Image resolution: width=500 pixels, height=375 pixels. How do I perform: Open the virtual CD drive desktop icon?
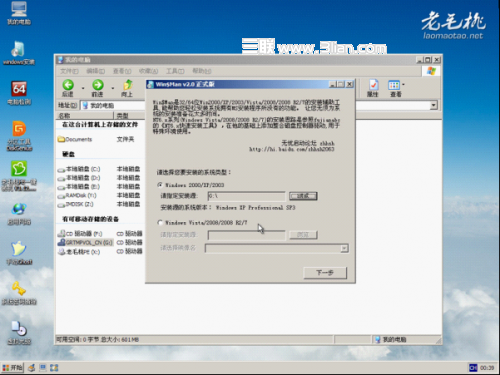coord(19,333)
